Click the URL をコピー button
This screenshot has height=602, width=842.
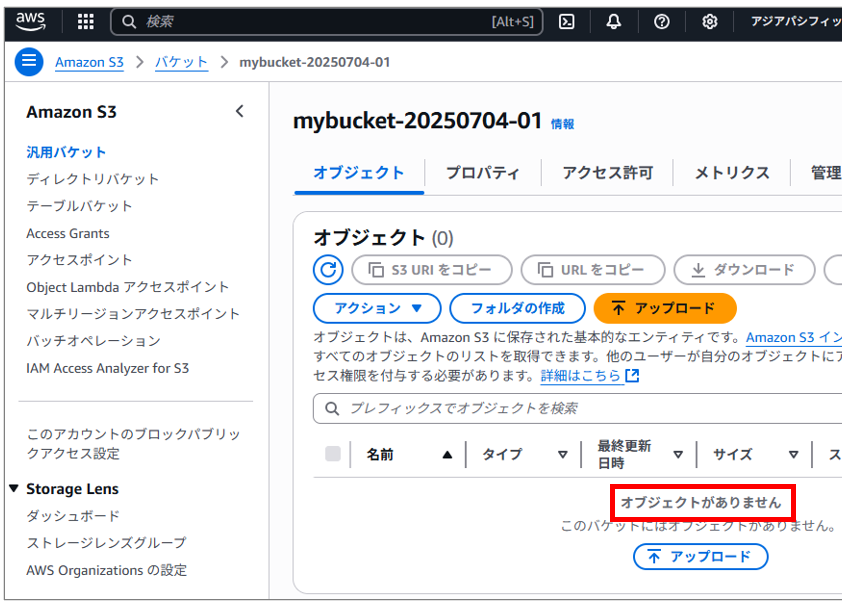click(x=593, y=270)
